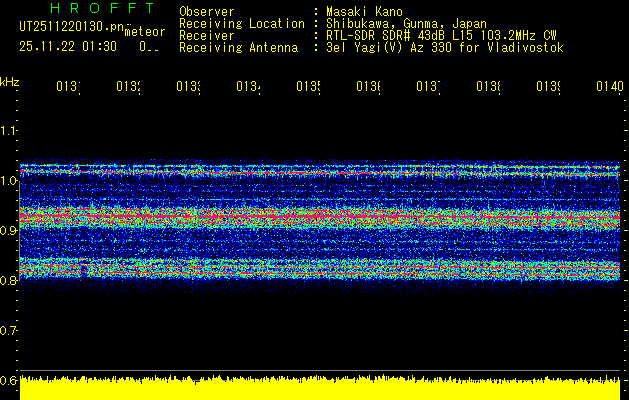Select the 1.0 kHz axis tick label

tap(9, 180)
